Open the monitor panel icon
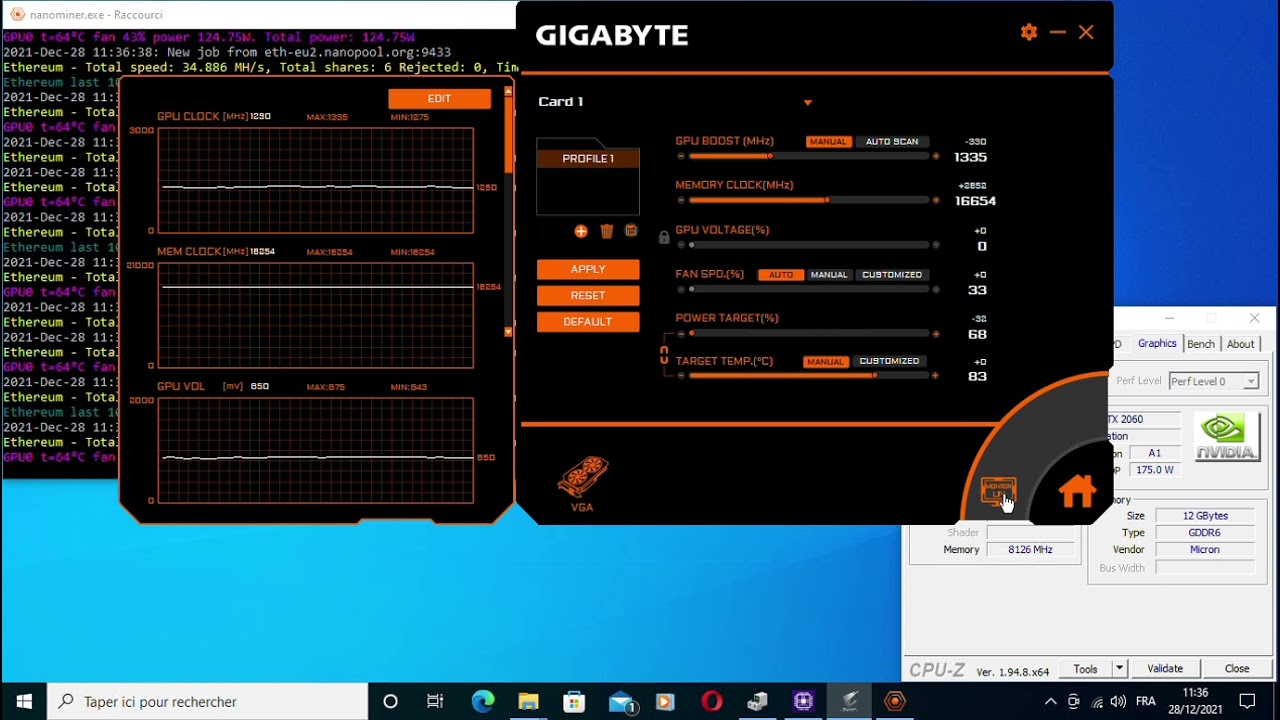This screenshot has width=1280, height=720. [x=998, y=489]
